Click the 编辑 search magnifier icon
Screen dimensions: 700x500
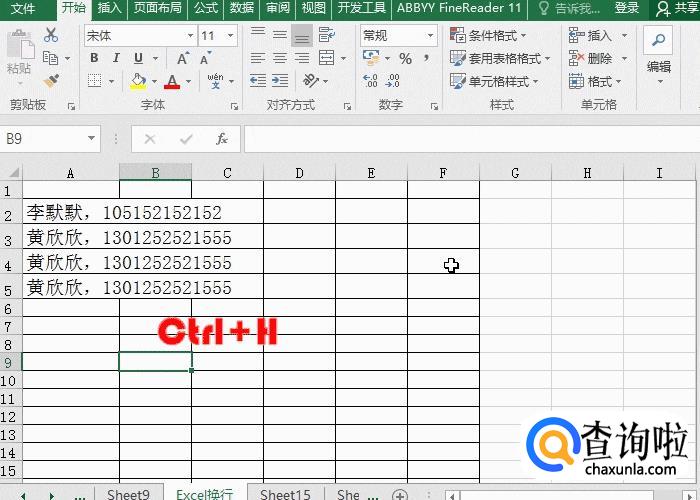658,41
